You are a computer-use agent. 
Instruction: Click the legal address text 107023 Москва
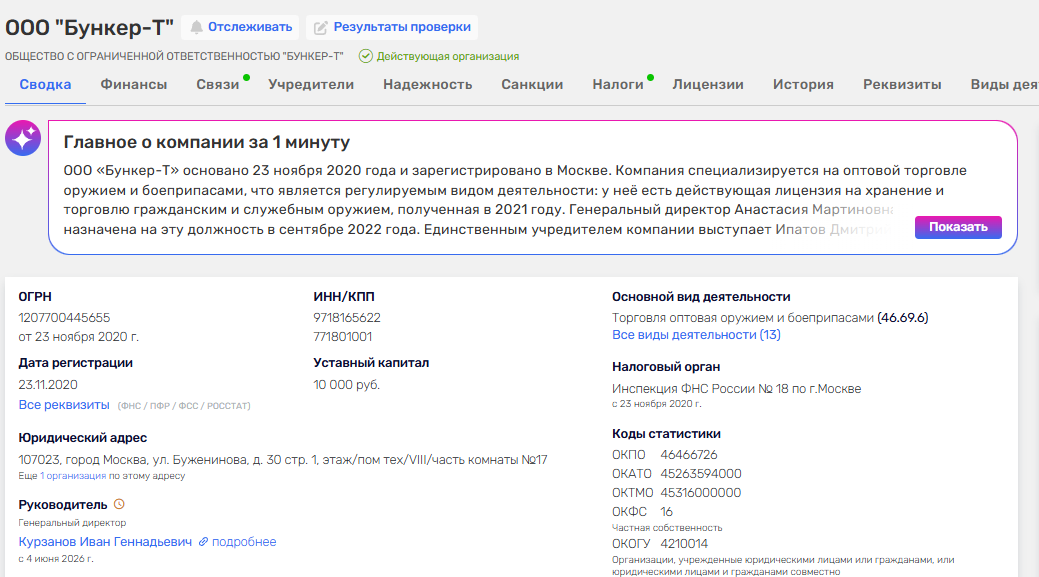(x=283, y=460)
